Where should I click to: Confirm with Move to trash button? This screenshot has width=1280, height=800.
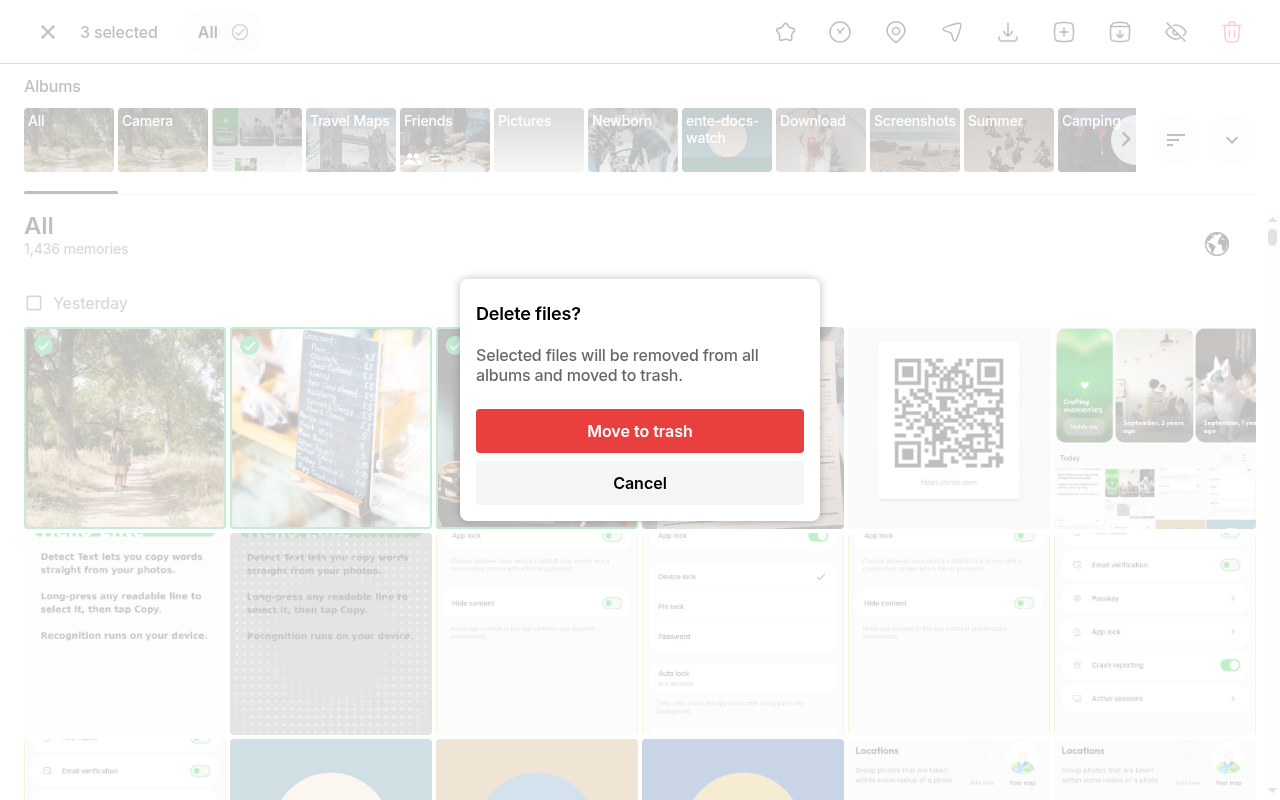click(640, 431)
